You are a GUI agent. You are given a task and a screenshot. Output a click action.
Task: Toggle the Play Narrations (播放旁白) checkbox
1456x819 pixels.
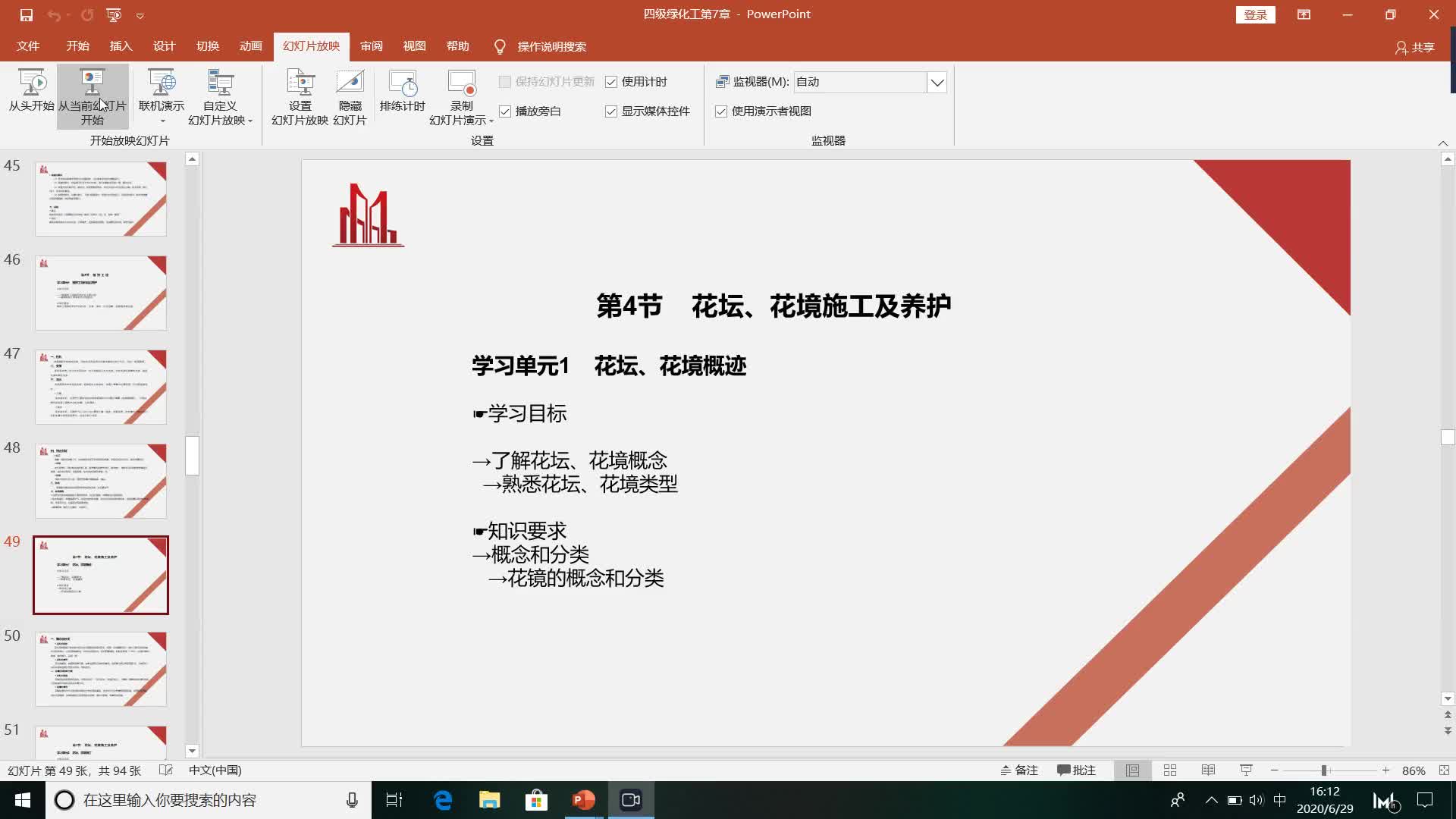click(x=505, y=111)
